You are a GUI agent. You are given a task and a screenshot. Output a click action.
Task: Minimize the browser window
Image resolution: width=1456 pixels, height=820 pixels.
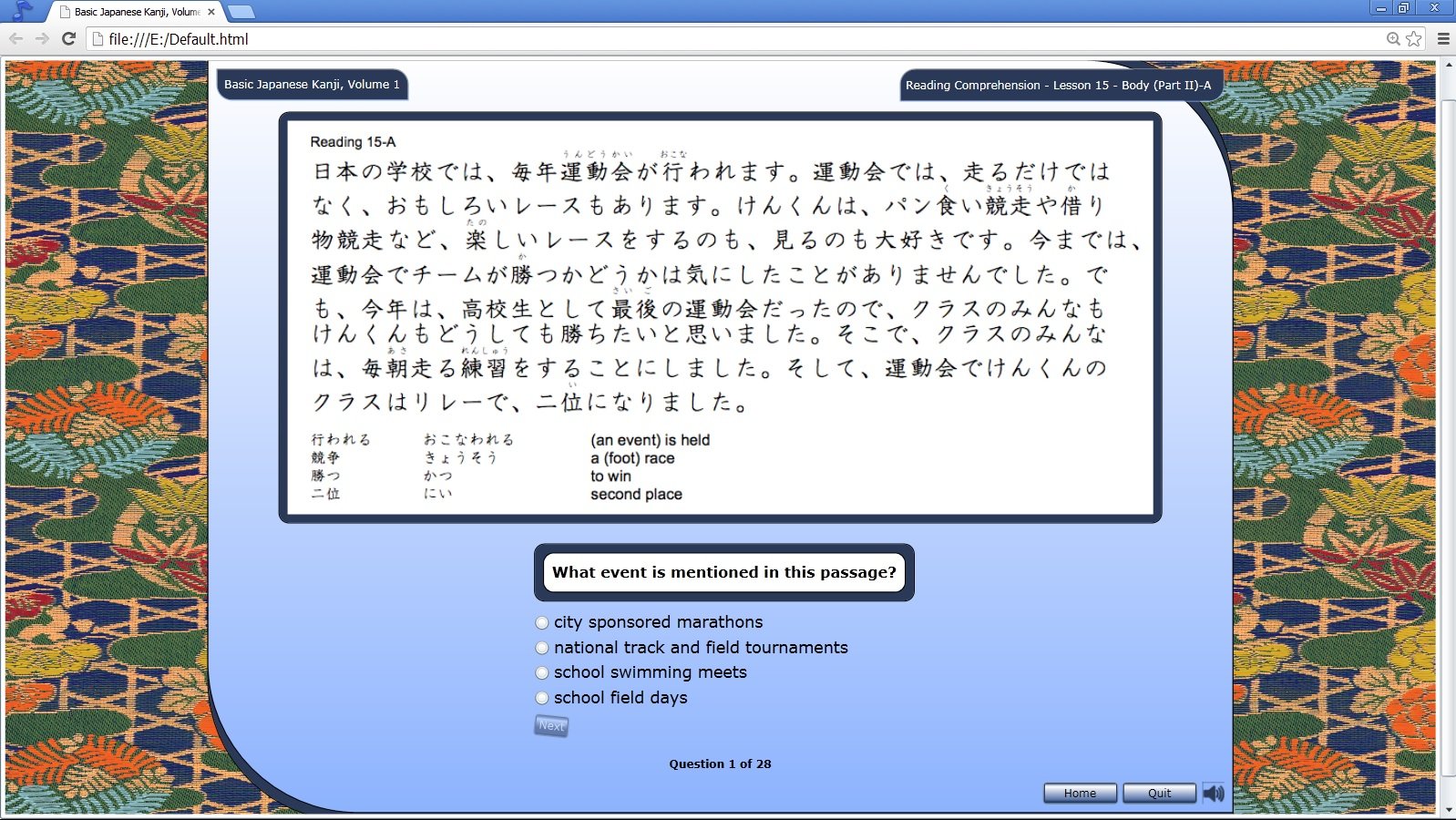pyautogui.click(x=1380, y=7)
